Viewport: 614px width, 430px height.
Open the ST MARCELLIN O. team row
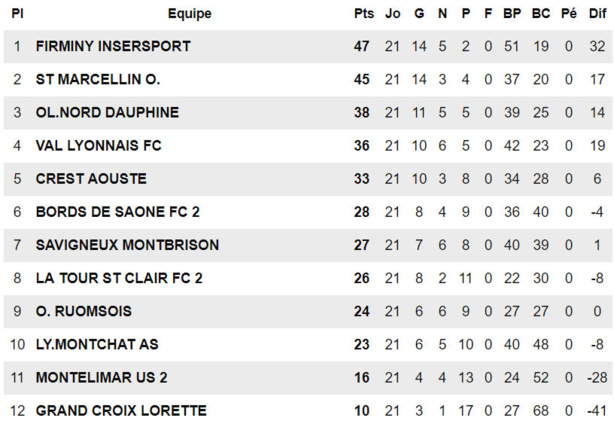97,79
